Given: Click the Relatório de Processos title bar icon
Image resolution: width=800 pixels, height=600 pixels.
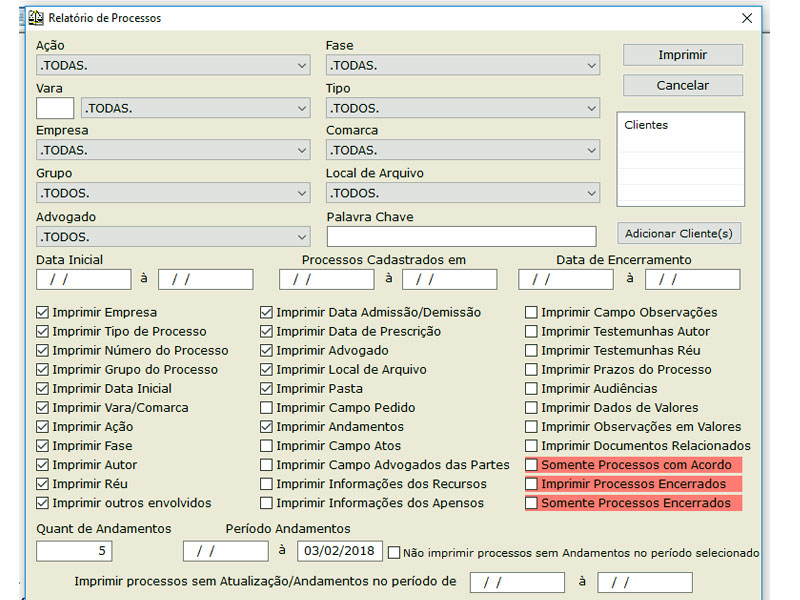Looking at the screenshot, I should point(35,18).
